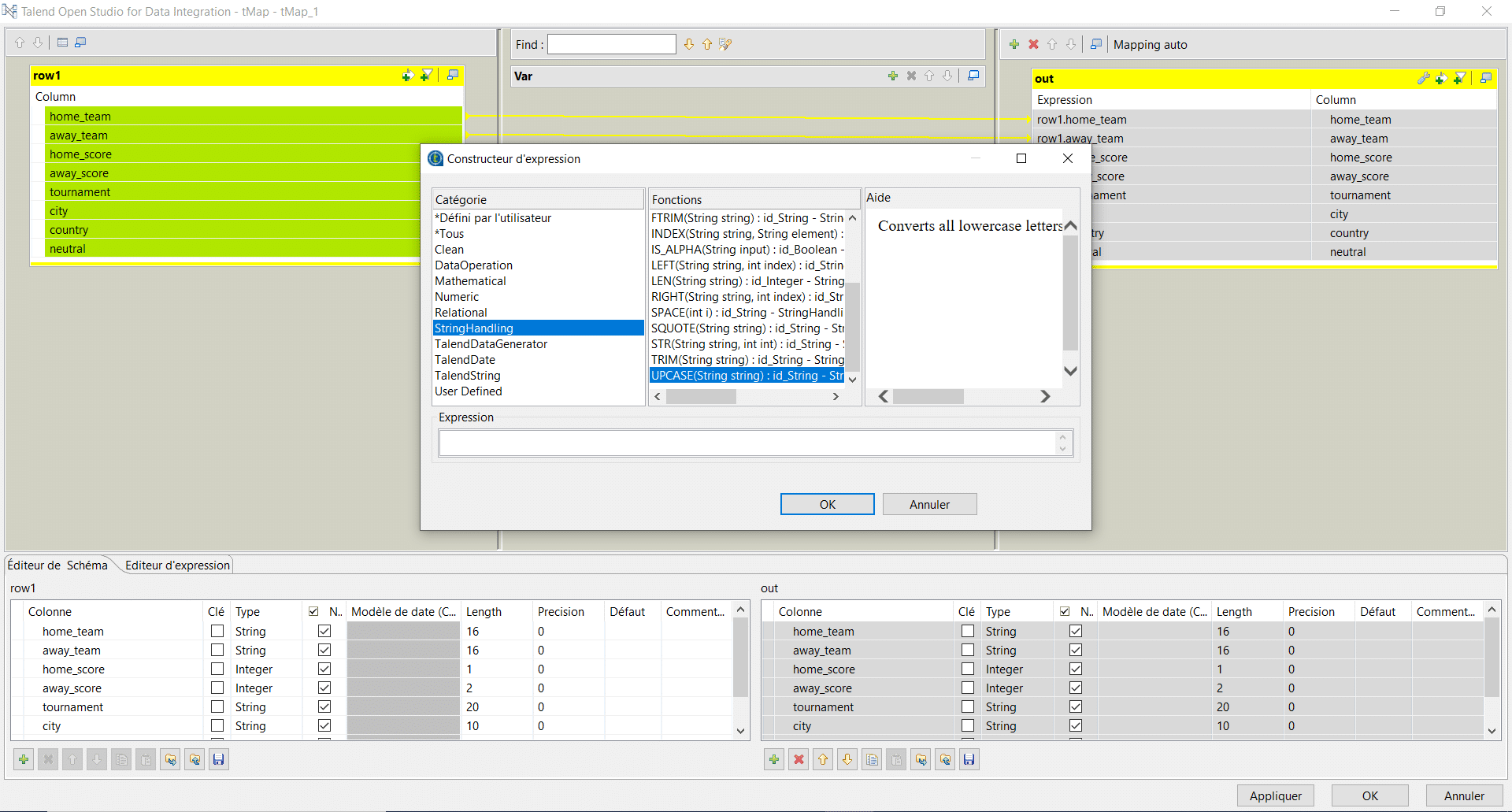Activate the expression filter funnel on out table
The width and height of the screenshot is (1512, 812).
[1460, 78]
